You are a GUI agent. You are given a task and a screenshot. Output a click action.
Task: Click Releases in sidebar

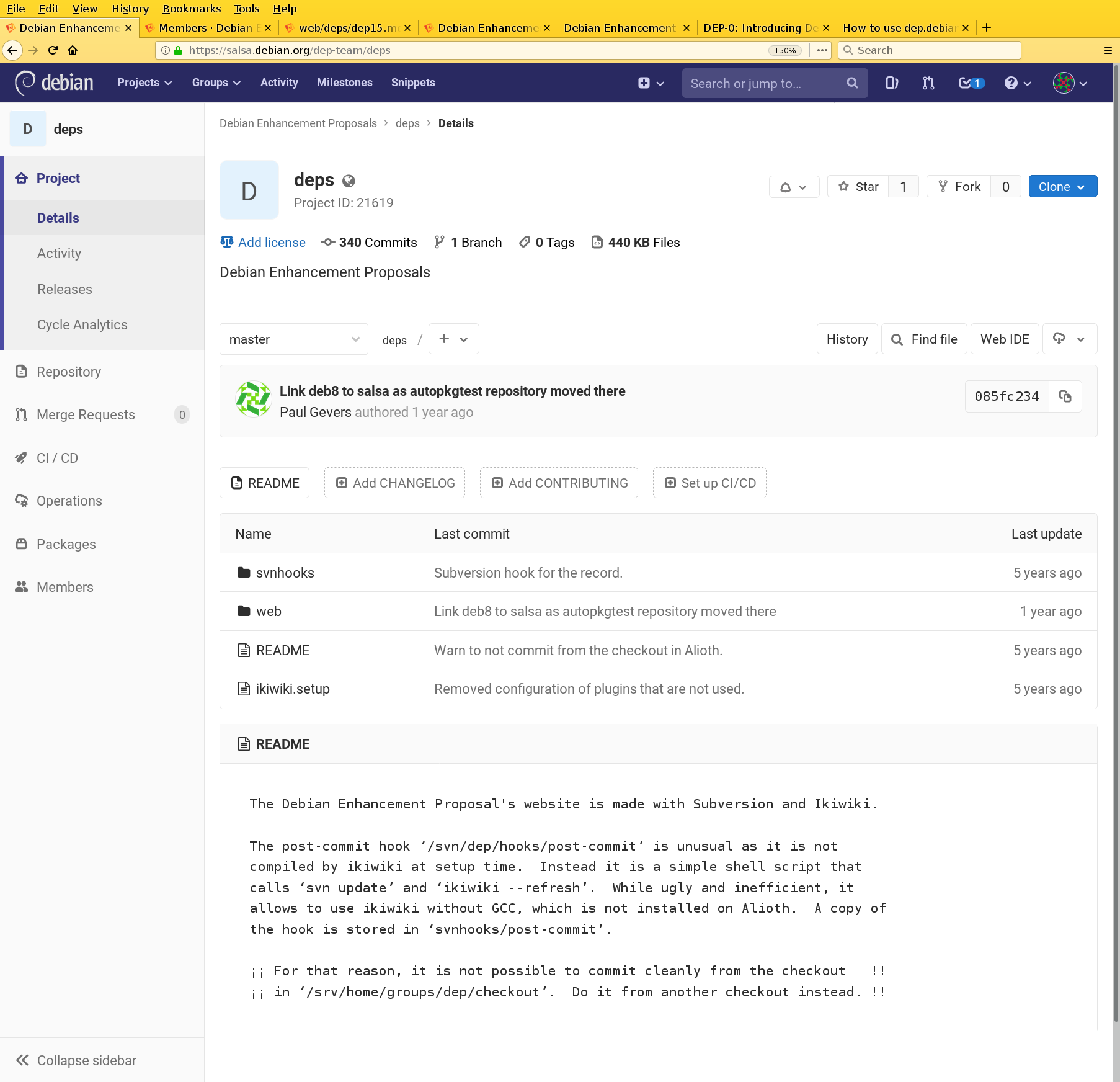pyautogui.click(x=64, y=289)
